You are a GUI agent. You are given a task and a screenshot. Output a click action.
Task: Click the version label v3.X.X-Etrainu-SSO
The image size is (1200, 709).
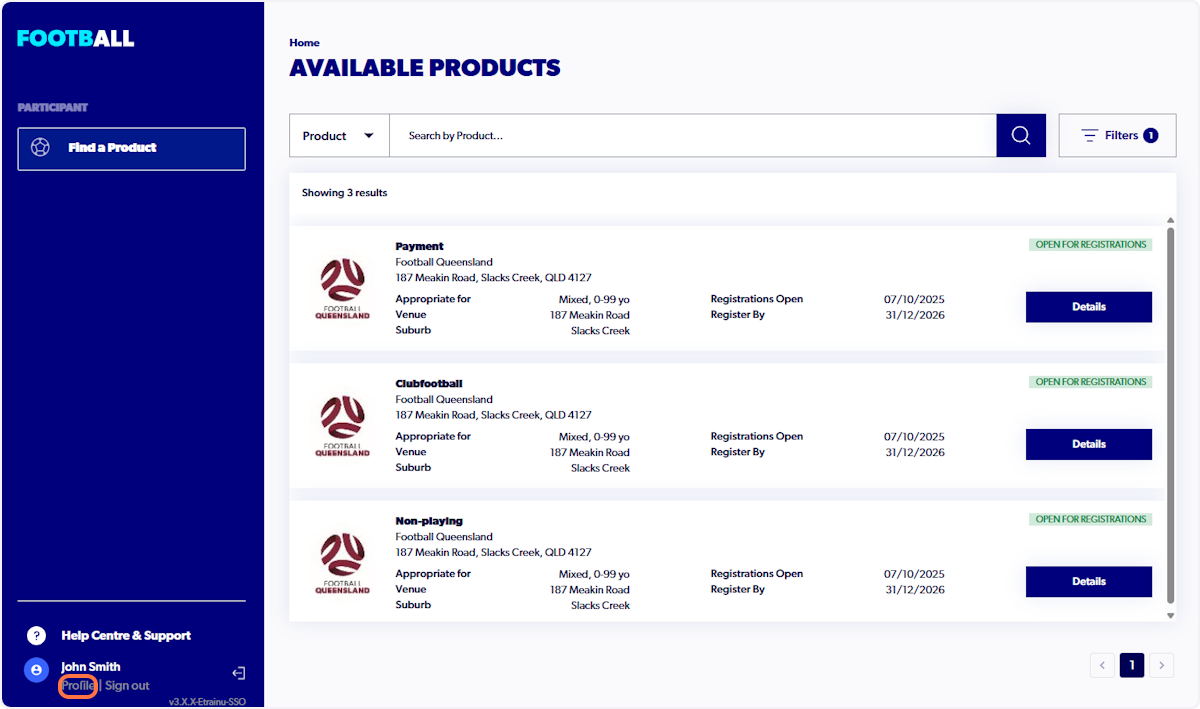(x=207, y=702)
